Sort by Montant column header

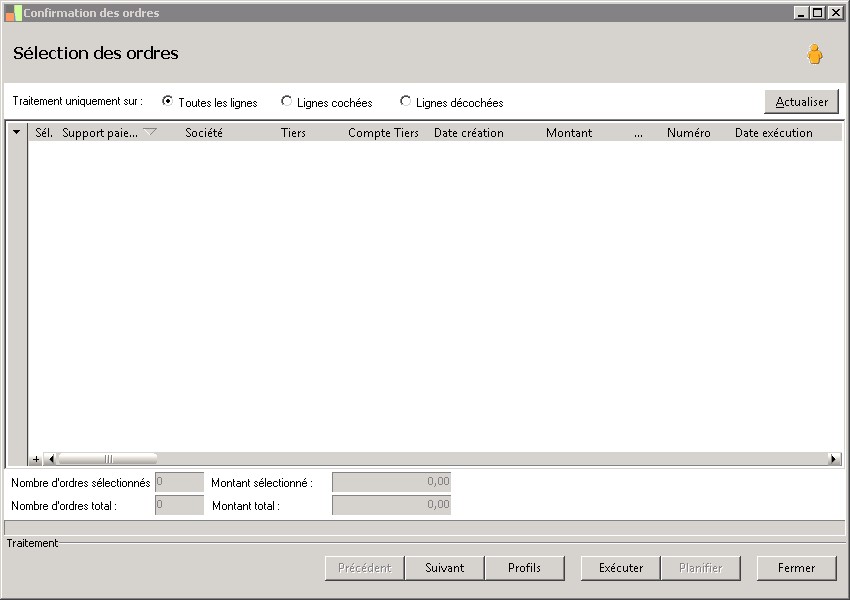pos(569,133)
